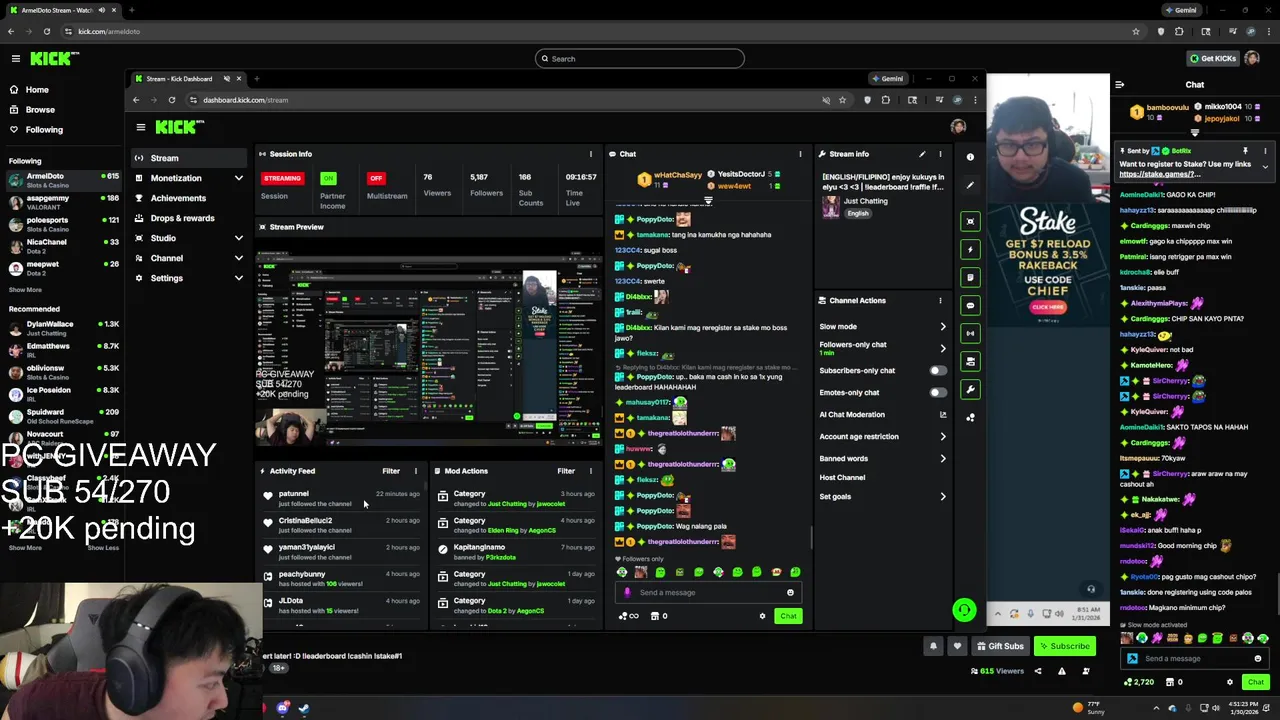The height and width of the screenshot is (720, 1280).
Task: Show hidden system tray icons chevron
Action: pos(1157,708)
